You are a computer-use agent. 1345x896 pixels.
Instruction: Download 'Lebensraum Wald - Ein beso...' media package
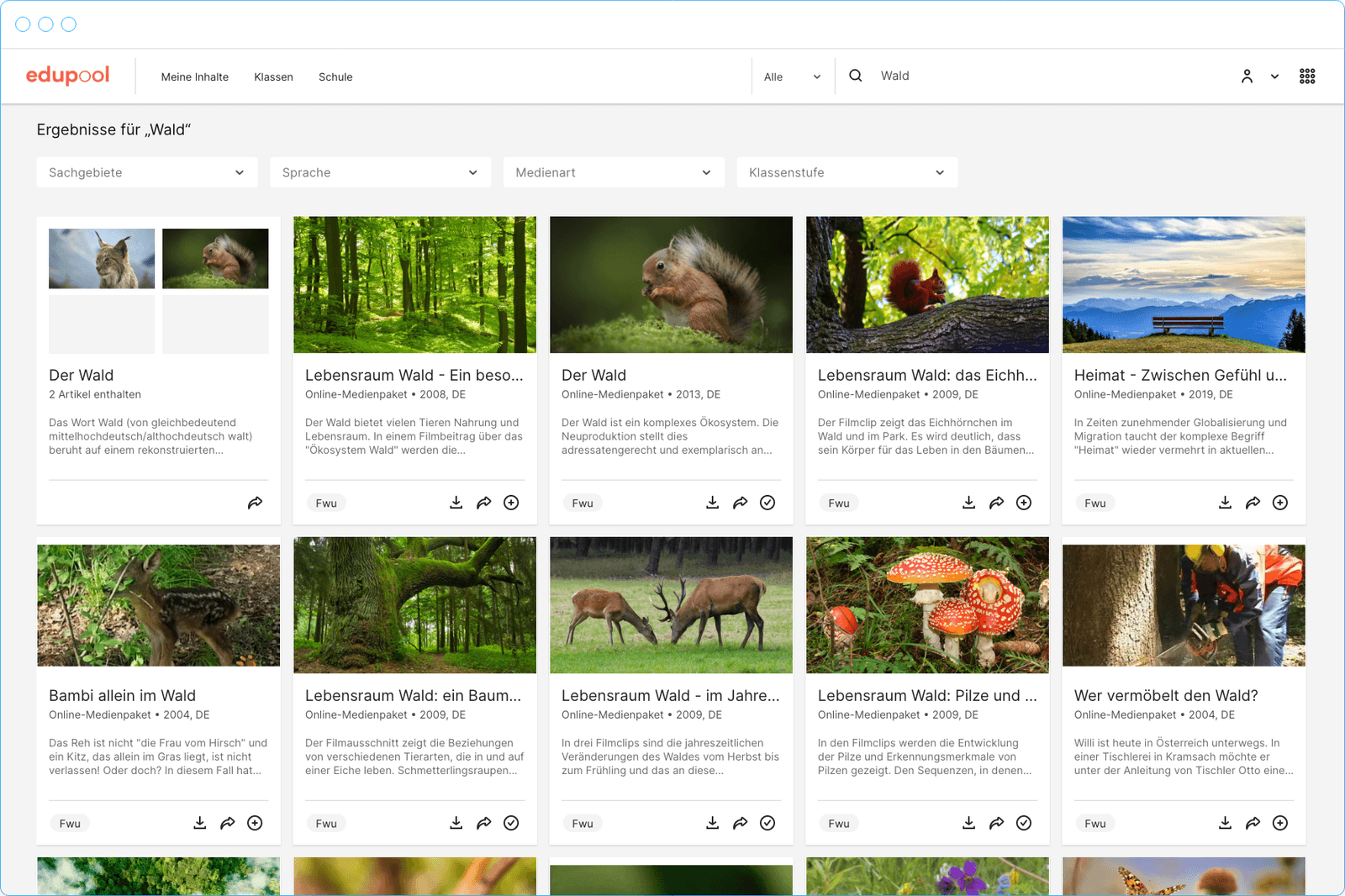tap(456, 503)
